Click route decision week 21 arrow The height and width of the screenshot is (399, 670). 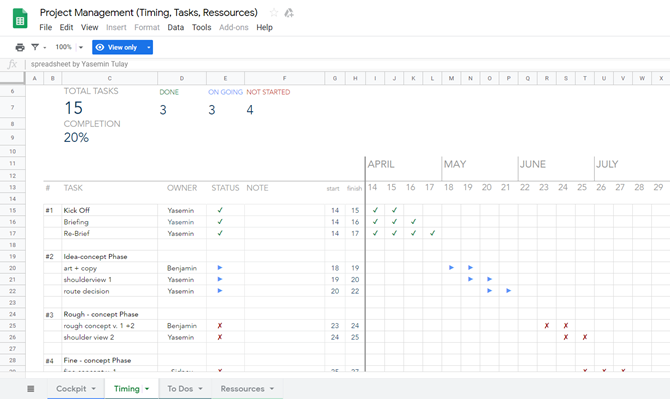508,290
